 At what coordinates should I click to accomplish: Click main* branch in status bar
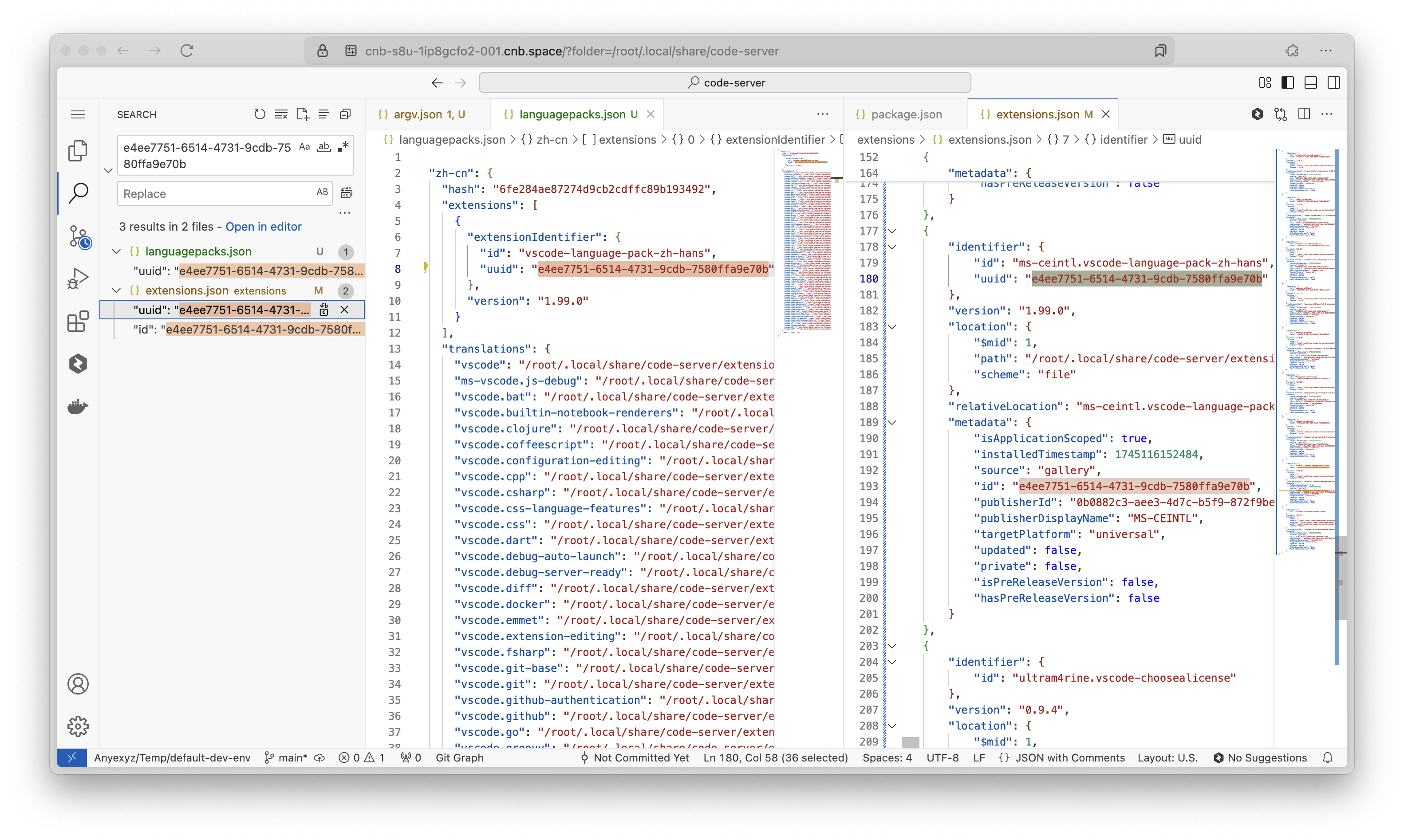(x=286, y=758)
